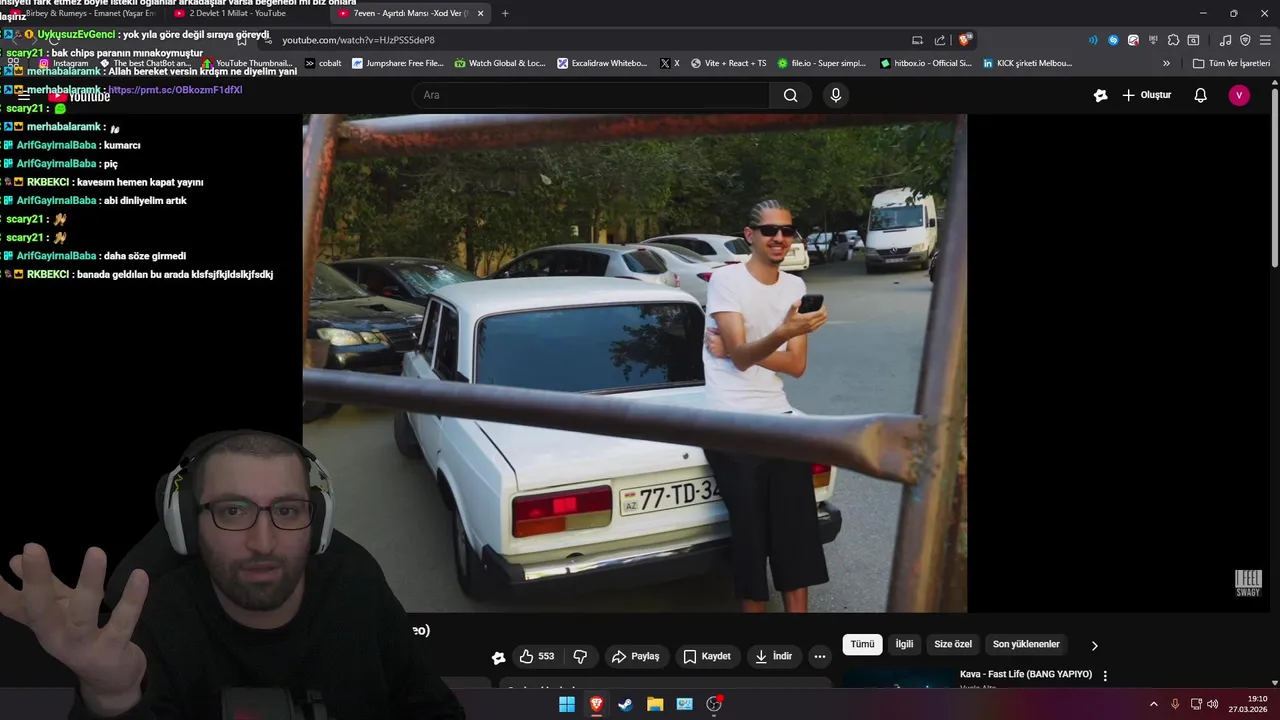Click the share page icon in address bar
The height and width of the screenshot is (720, 1280).
click(x=939, y=40)
